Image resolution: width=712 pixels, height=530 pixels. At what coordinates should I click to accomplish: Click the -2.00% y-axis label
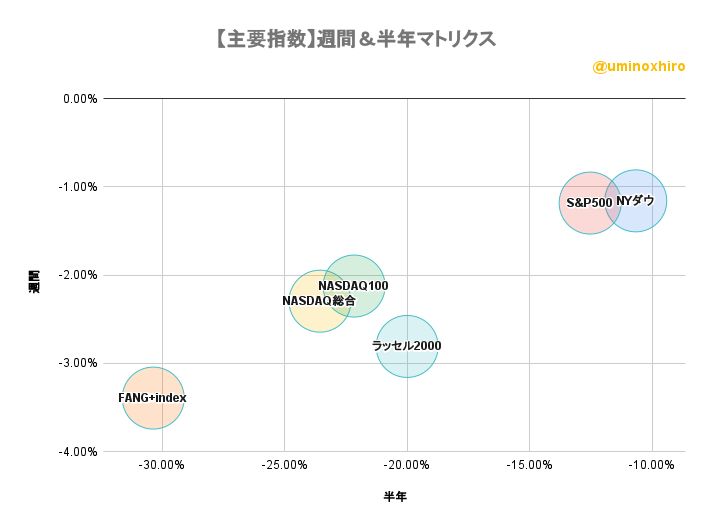78,275
